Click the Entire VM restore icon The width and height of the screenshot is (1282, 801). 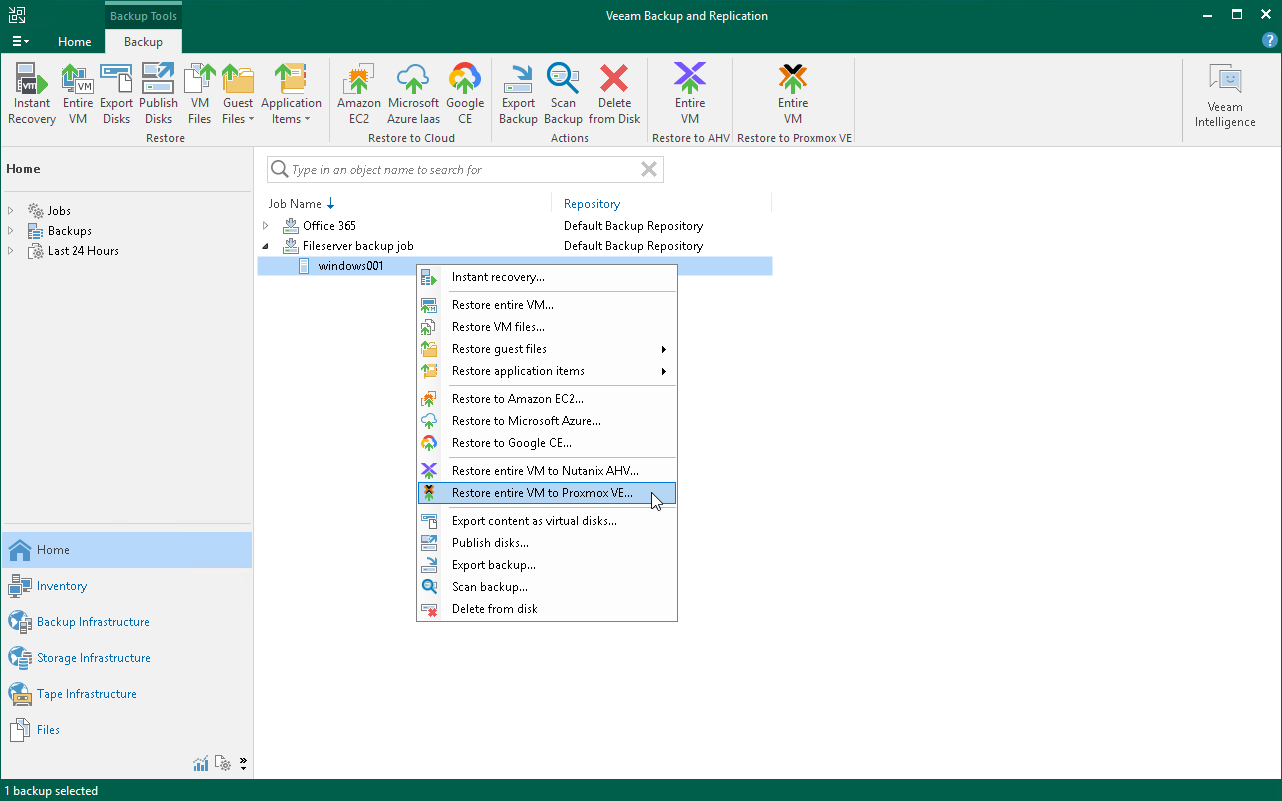pyautogui.click(x=77, y=93)
